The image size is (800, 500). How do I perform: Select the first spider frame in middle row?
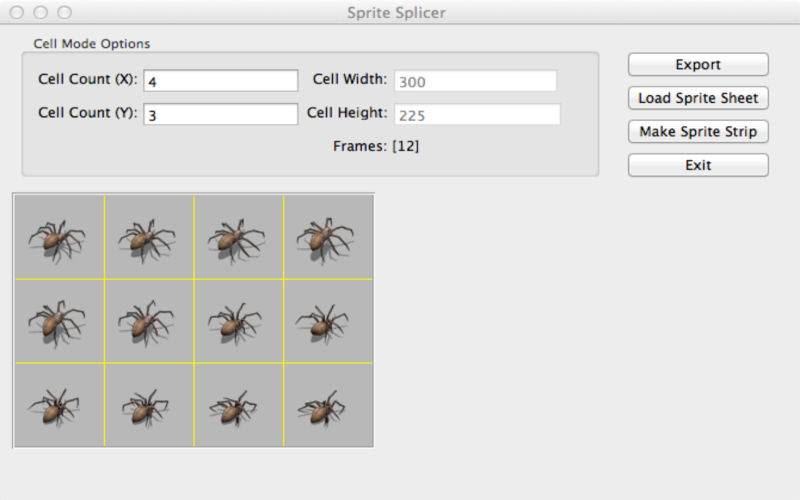[x=59, y=321]
